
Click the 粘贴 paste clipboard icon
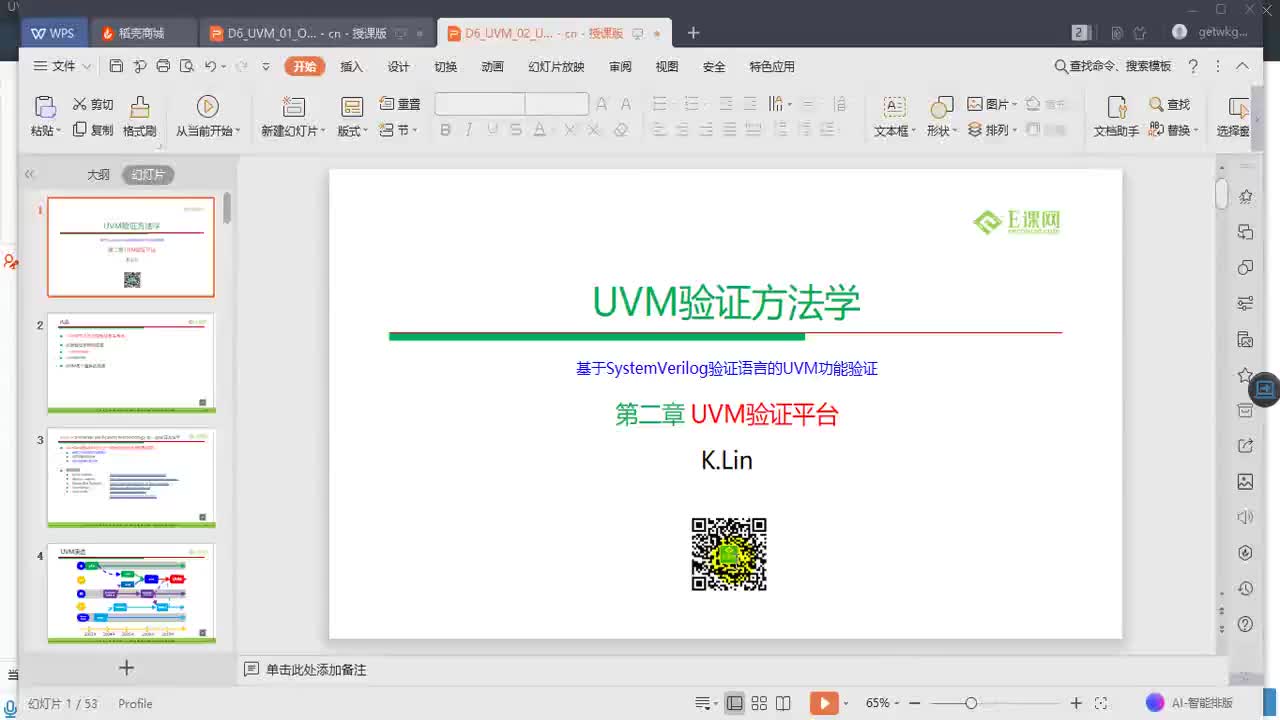coord(45,107)
